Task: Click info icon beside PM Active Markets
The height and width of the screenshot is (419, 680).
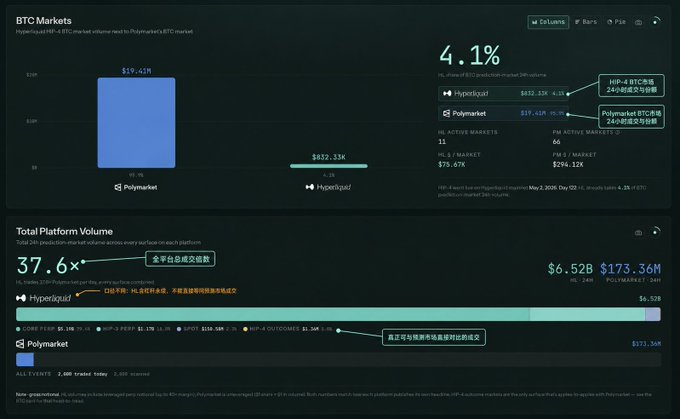Action: 618,132
